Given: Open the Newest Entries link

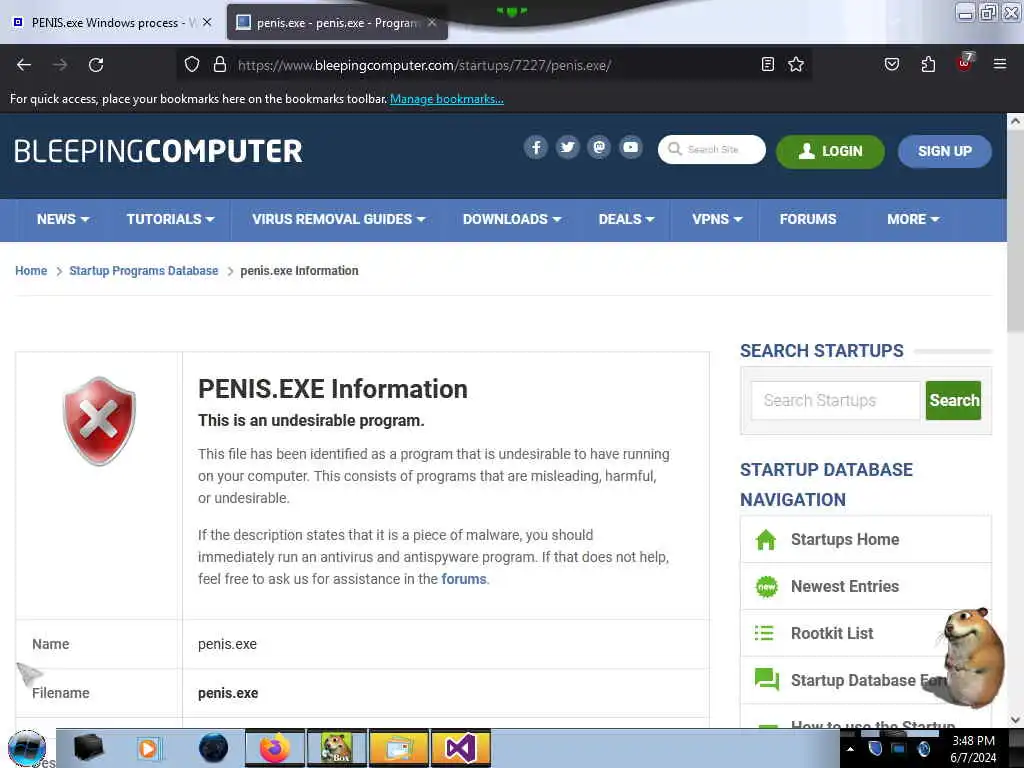Looking at the screenshot, I should pyautogui.click(x=845, y=586).
